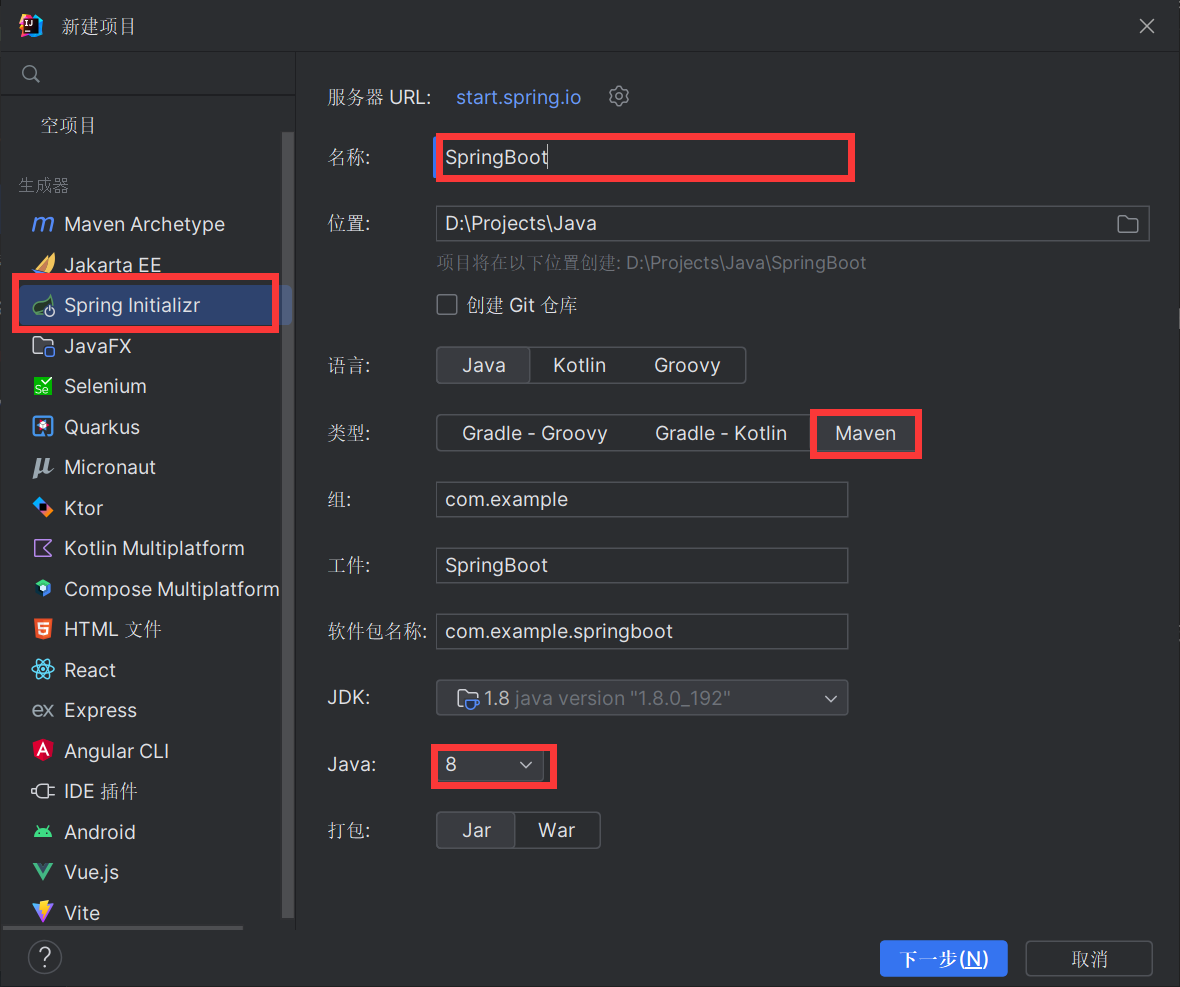Image resolution: width=1180 pixels, height=987 pixels.
Task: Click IntelliJ IDEA logo in title bar
Action: point(31,26)
